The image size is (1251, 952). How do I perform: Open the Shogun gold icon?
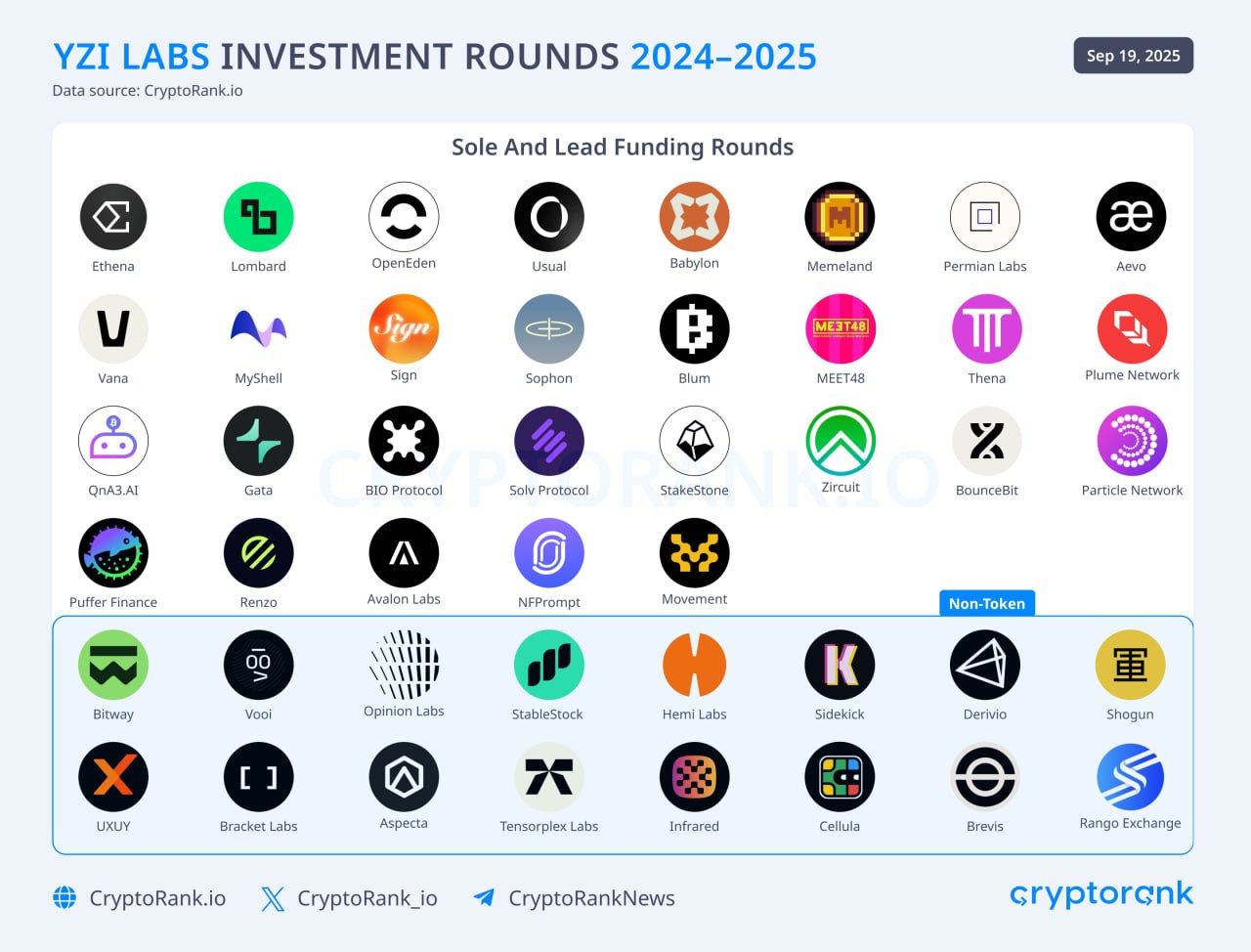point(1131,665)
